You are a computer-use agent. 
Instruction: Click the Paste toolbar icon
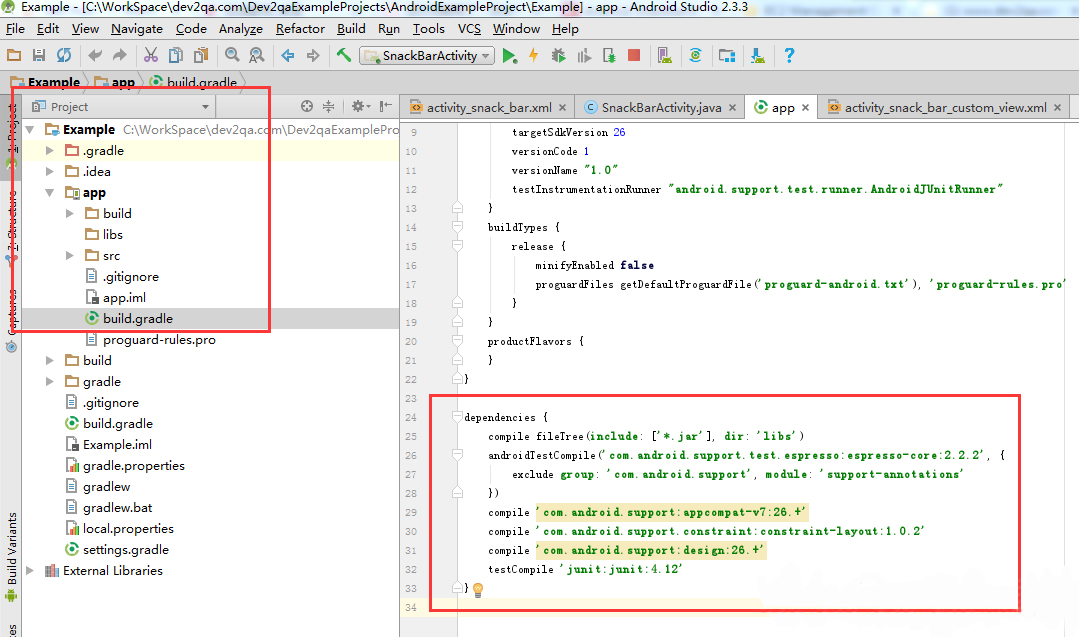[201, 56]
